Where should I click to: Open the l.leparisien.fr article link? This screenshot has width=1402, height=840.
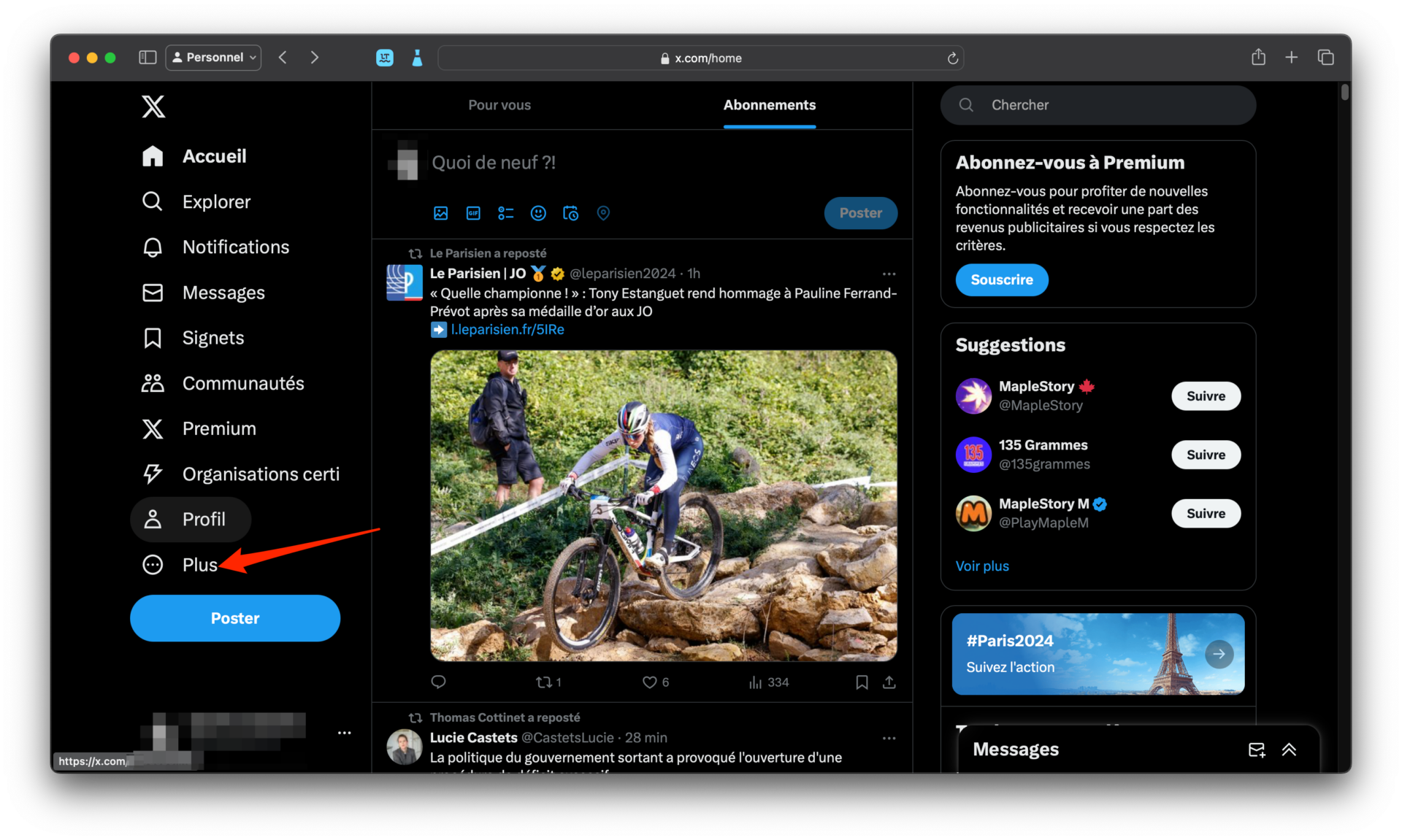pos(507,330)
